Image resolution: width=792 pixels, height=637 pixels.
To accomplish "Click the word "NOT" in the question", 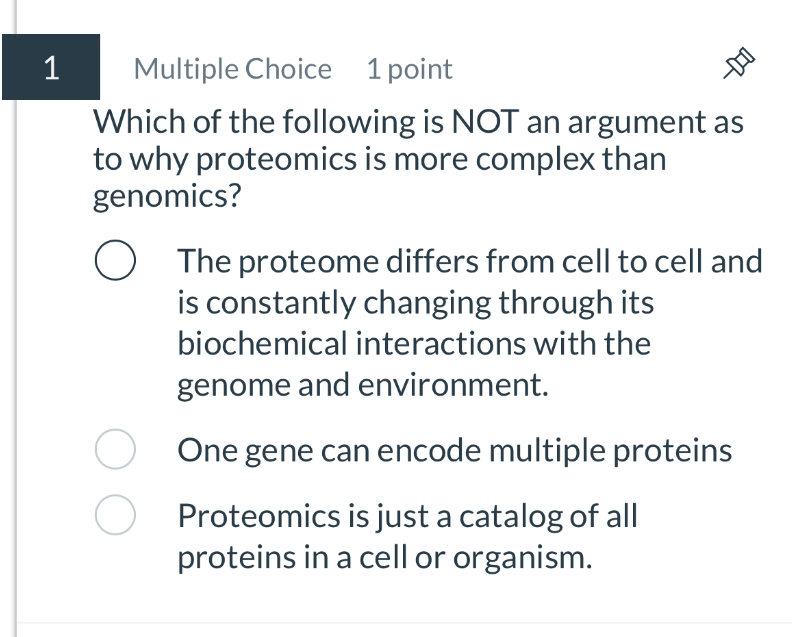I will point(487,123).
